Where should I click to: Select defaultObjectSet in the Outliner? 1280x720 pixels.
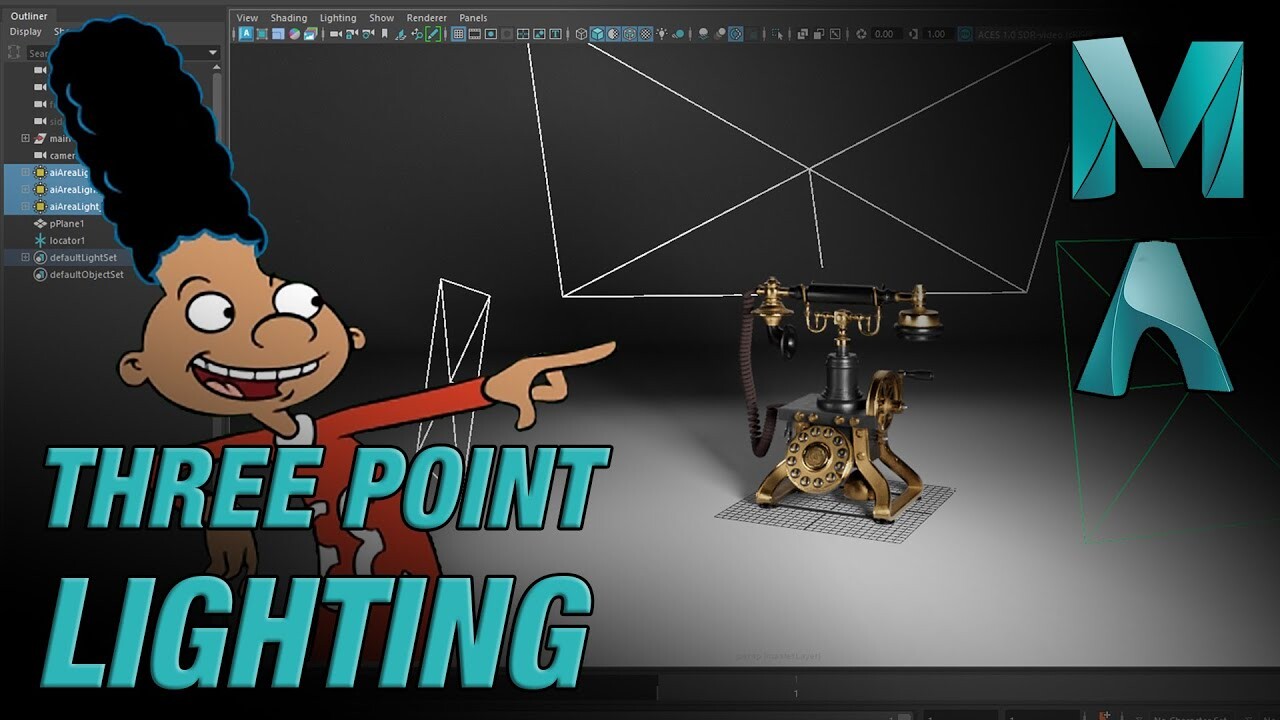click(87, 274)
